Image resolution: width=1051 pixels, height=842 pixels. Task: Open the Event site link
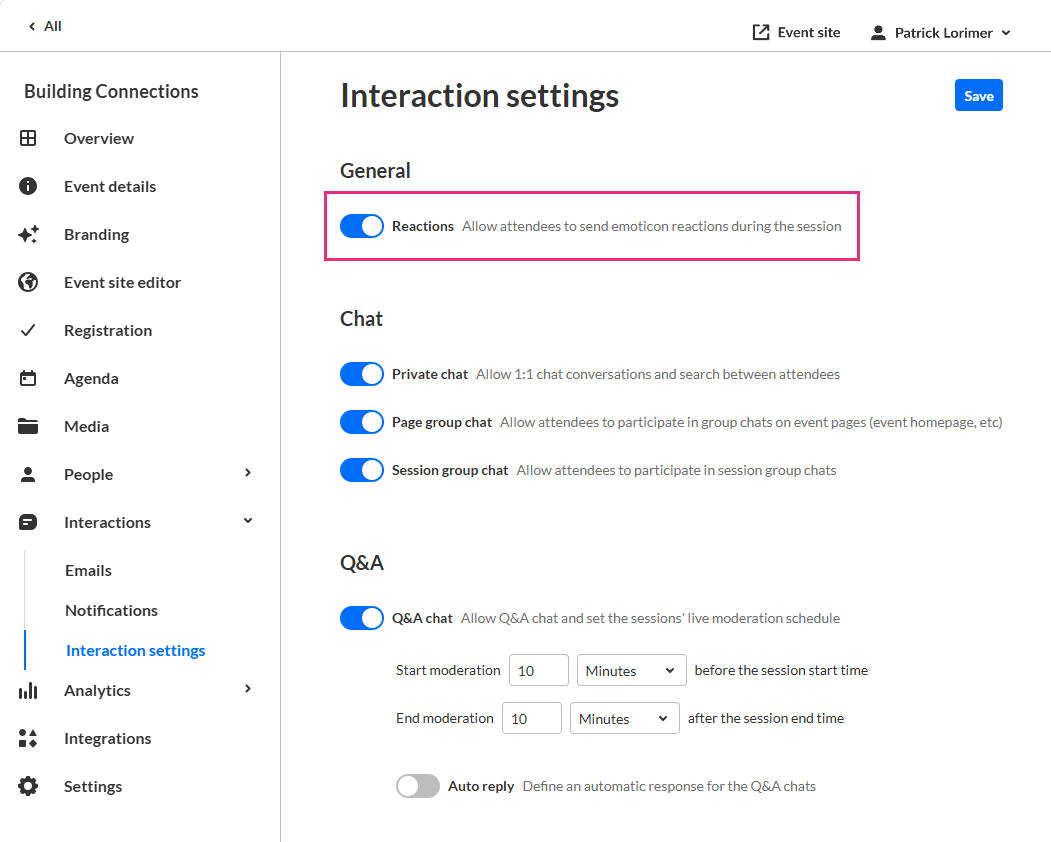796,33
